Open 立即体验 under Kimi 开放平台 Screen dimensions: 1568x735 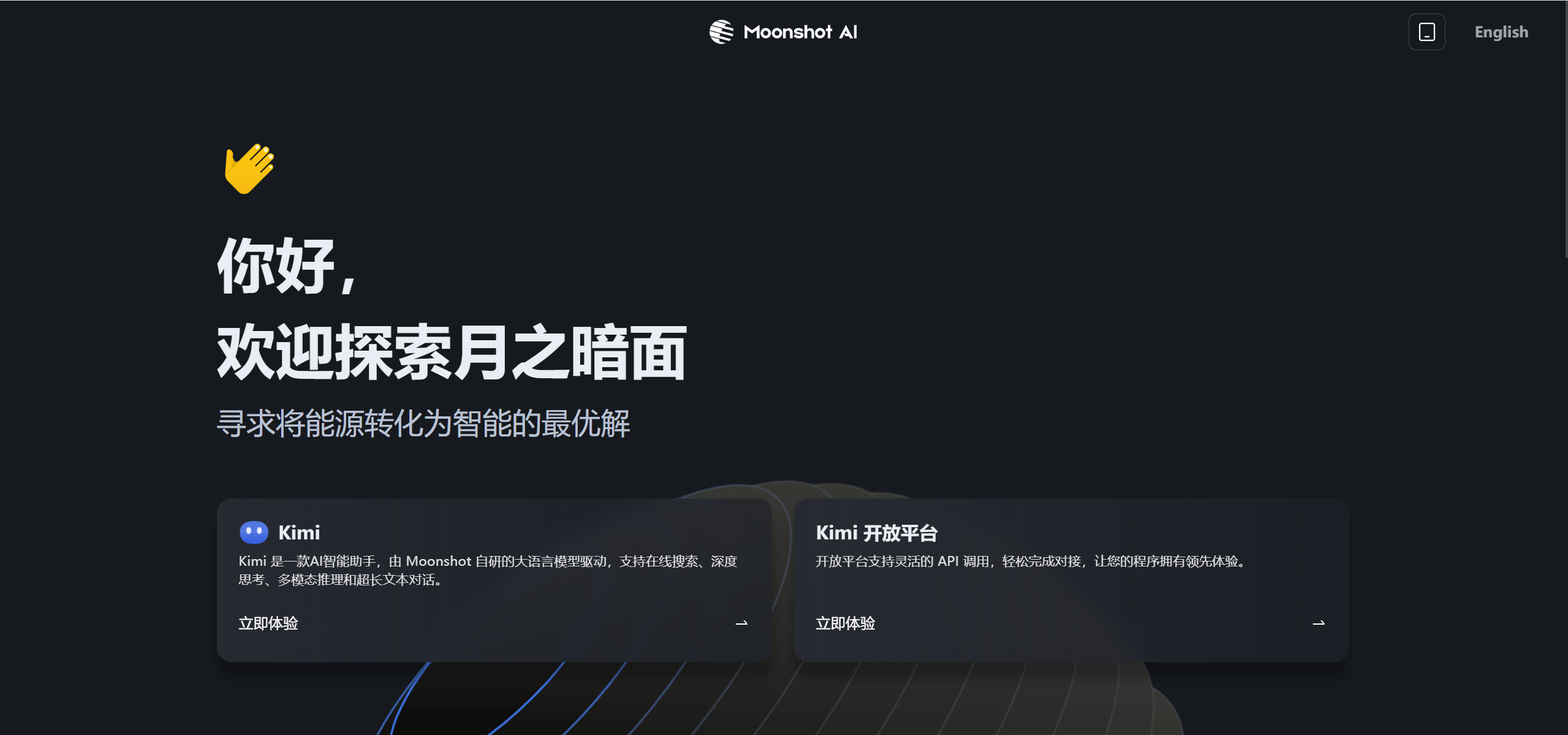coord(846,623)
